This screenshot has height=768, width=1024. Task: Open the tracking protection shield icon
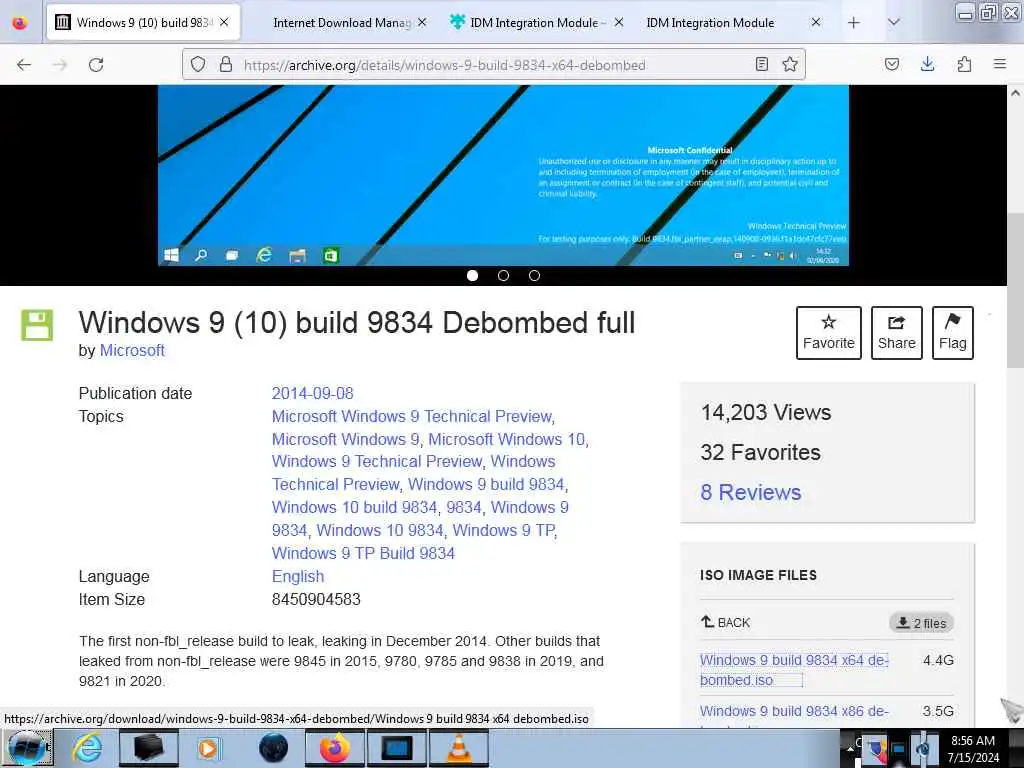click(x=198, y=64)
